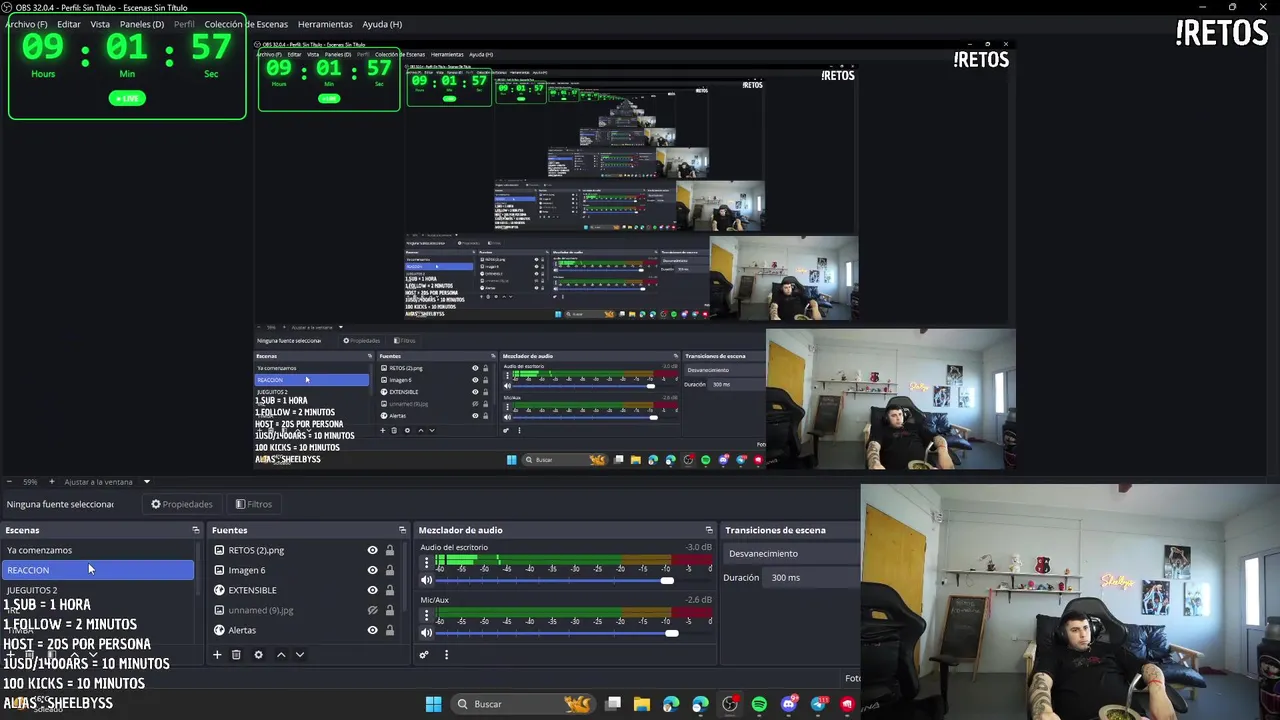This screenshot has height=720, width=1280.
Task: Mute Audio del escritorio speaker icon
Action: (x=426, y=580)
